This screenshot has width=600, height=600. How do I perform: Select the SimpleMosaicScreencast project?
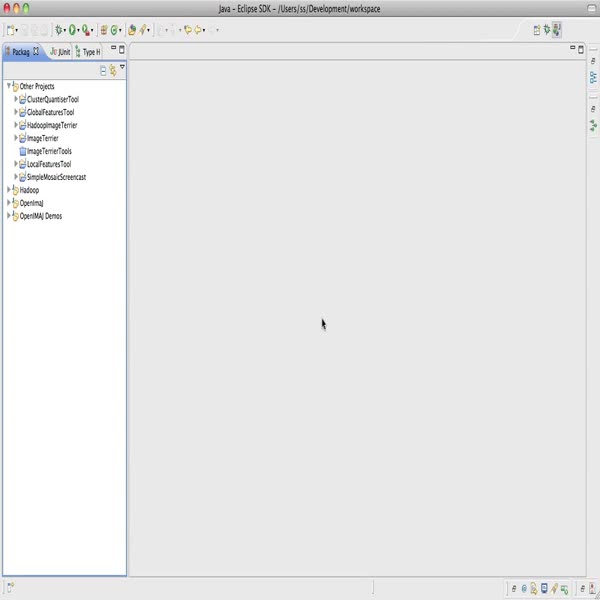tap(56, 177)
